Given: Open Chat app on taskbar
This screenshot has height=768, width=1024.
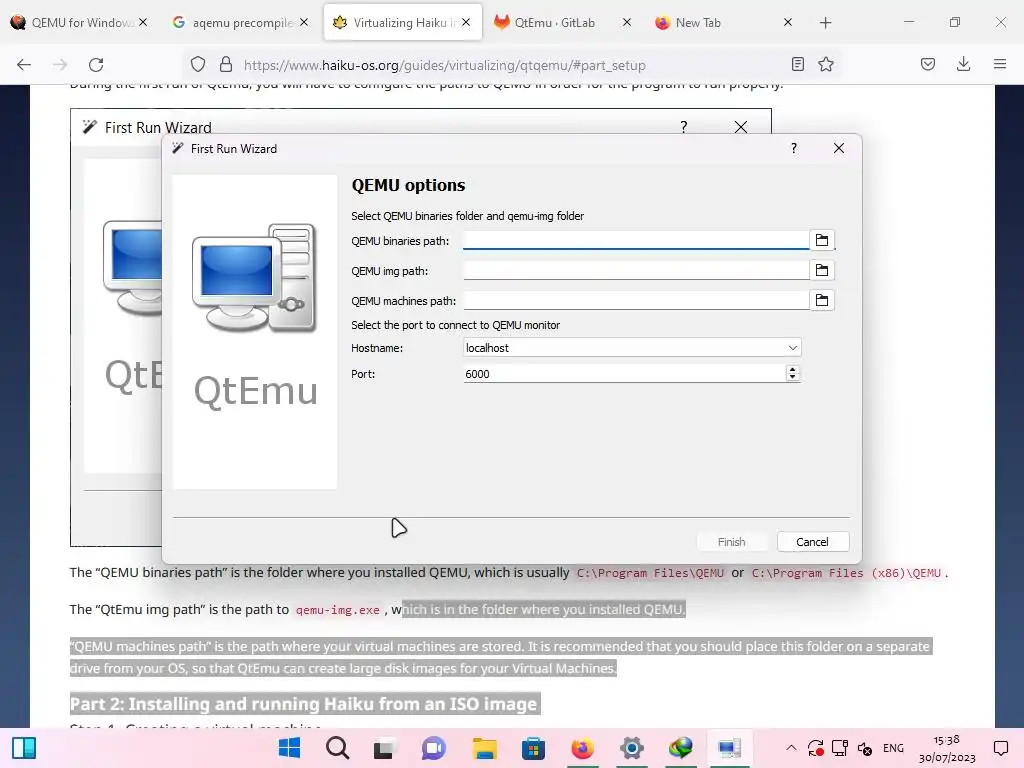Looking at the screenshot, I should click(433, 748).
